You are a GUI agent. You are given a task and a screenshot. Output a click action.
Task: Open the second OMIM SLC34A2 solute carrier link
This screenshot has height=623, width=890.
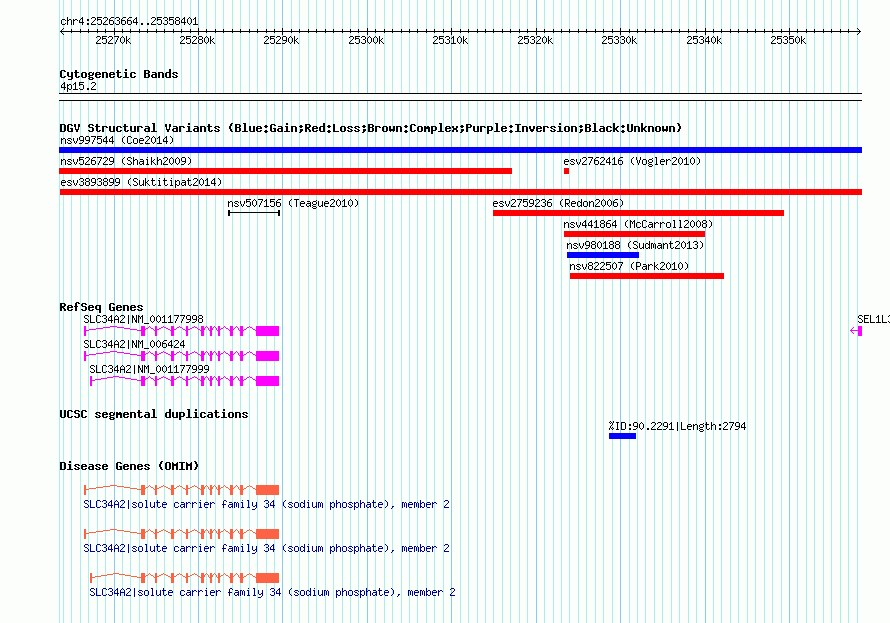(x=266, y=549)
